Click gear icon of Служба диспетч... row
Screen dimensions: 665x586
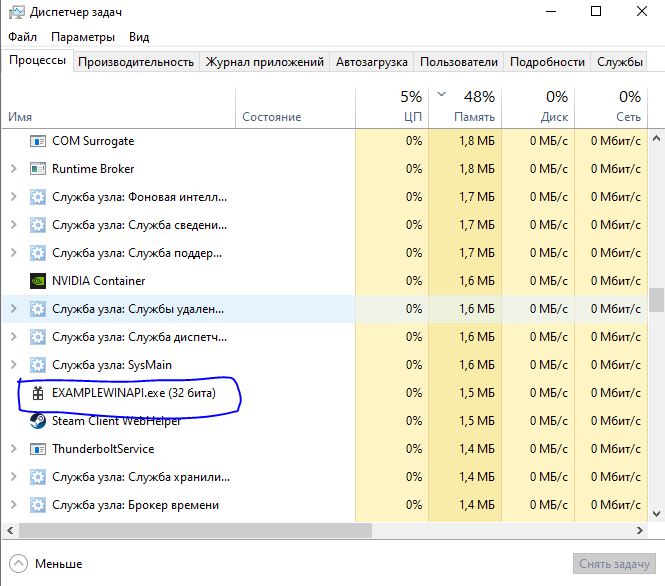click(38, 337)
